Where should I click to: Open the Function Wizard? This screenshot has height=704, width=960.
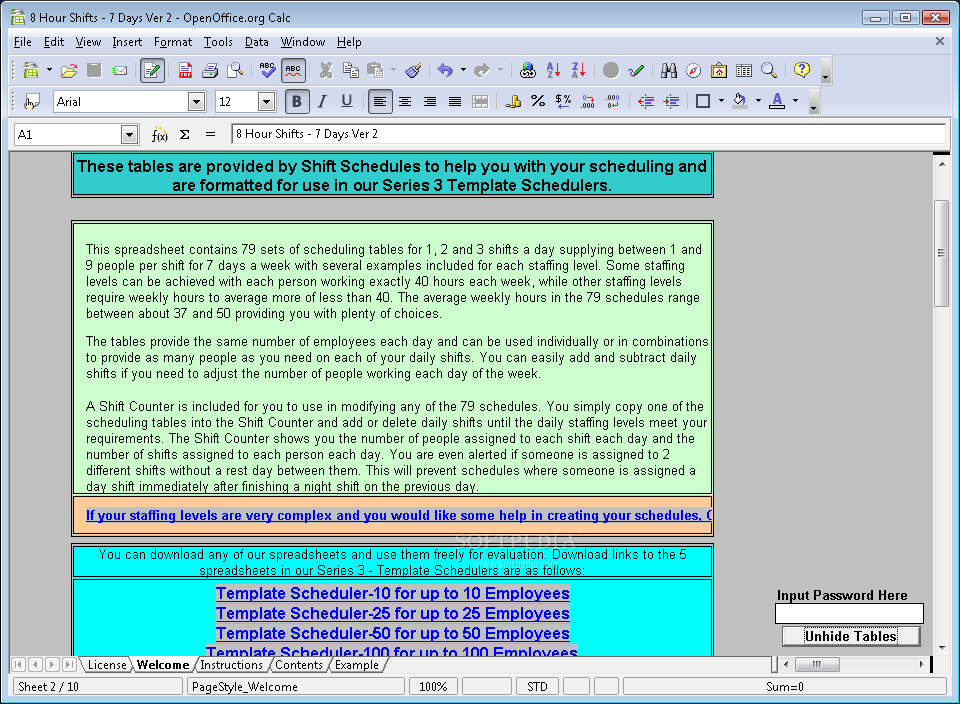(159, 135)
